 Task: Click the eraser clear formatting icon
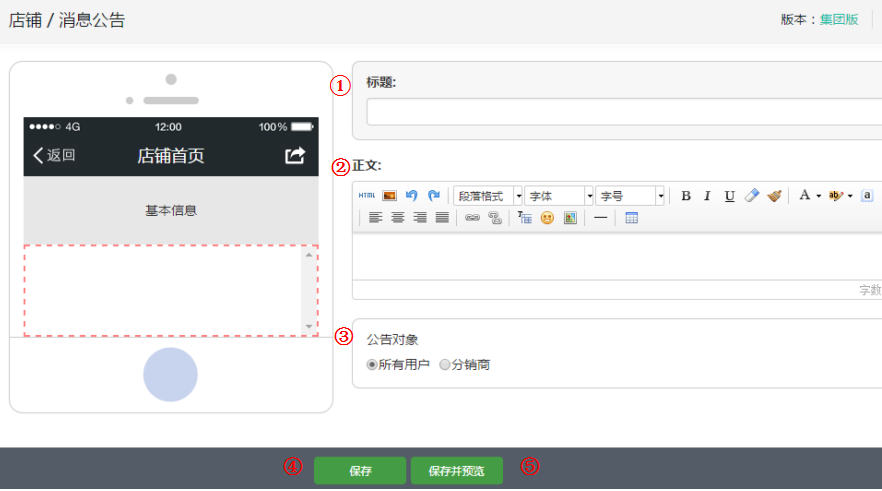point(753,196)
